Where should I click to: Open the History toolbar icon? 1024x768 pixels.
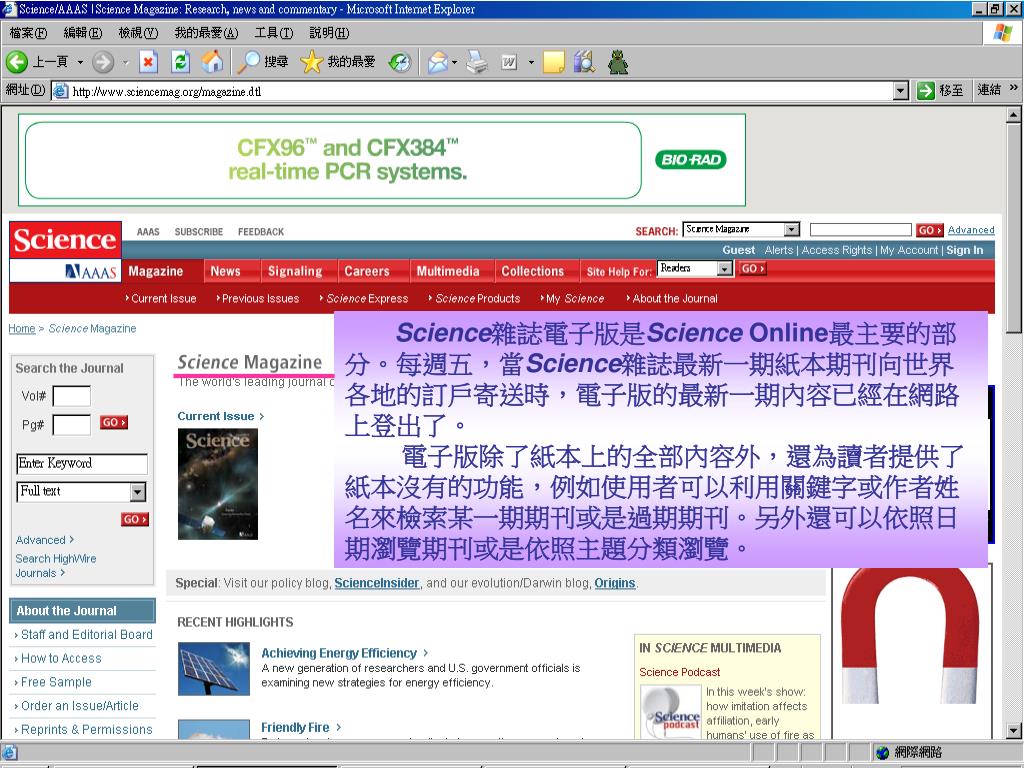click(x=399, y=62)
